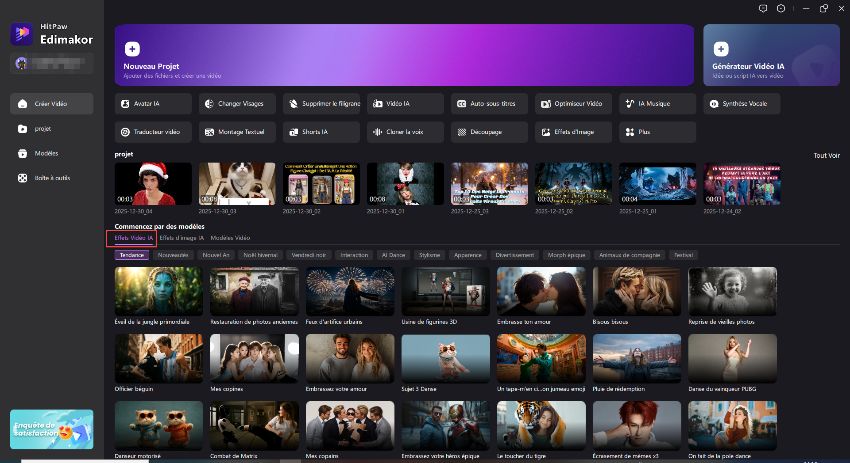Click the Synthèse Vocale tool
The image size is (850, 463).
coord(742,104)
